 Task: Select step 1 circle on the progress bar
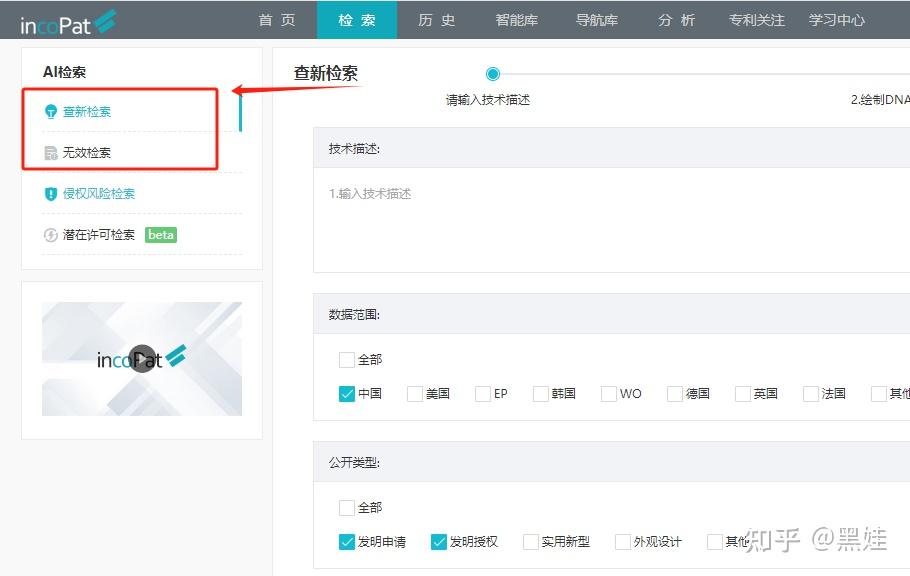[x=491, y=73]
